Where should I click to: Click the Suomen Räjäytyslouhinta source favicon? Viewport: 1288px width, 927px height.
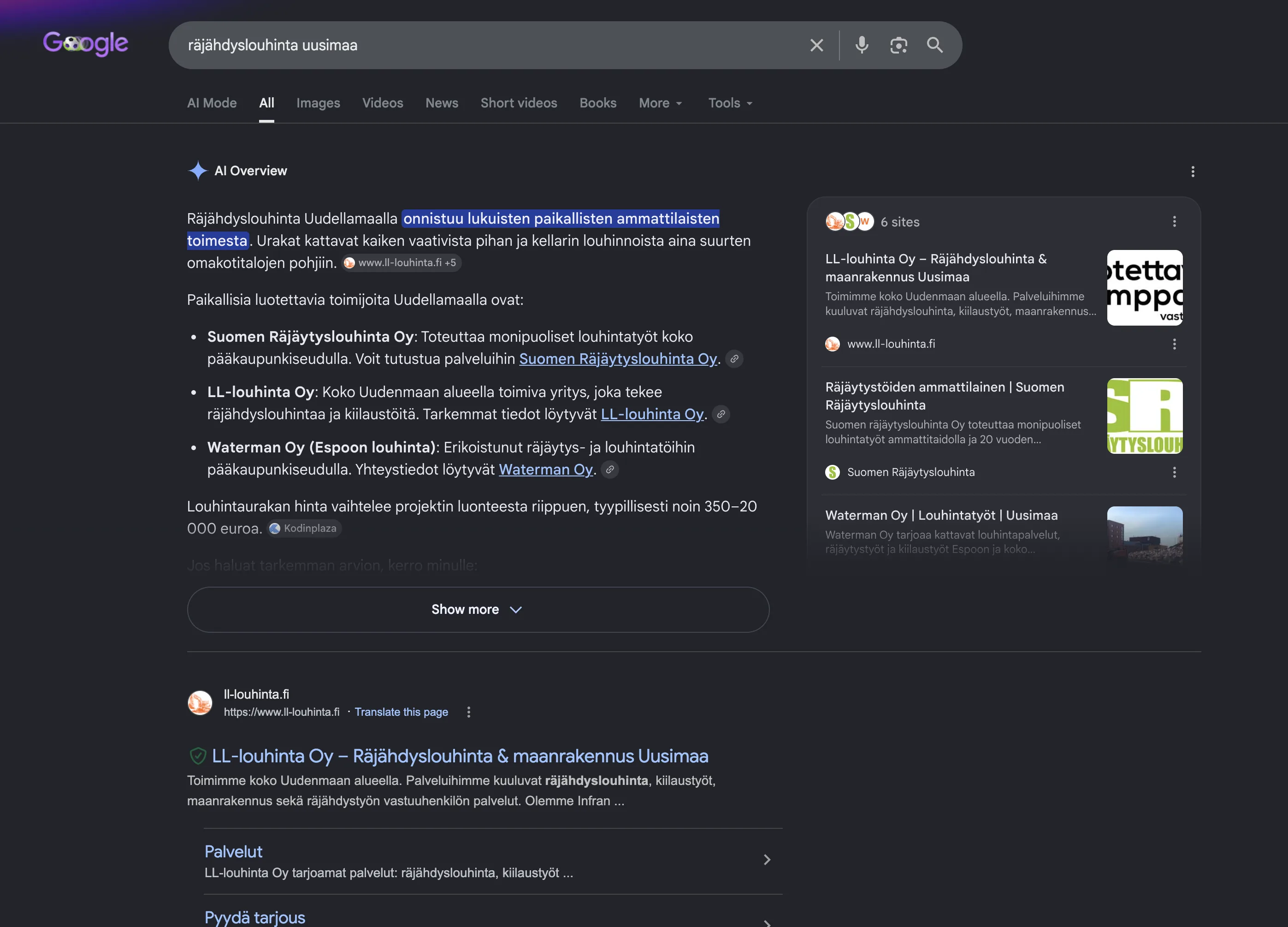833,473
